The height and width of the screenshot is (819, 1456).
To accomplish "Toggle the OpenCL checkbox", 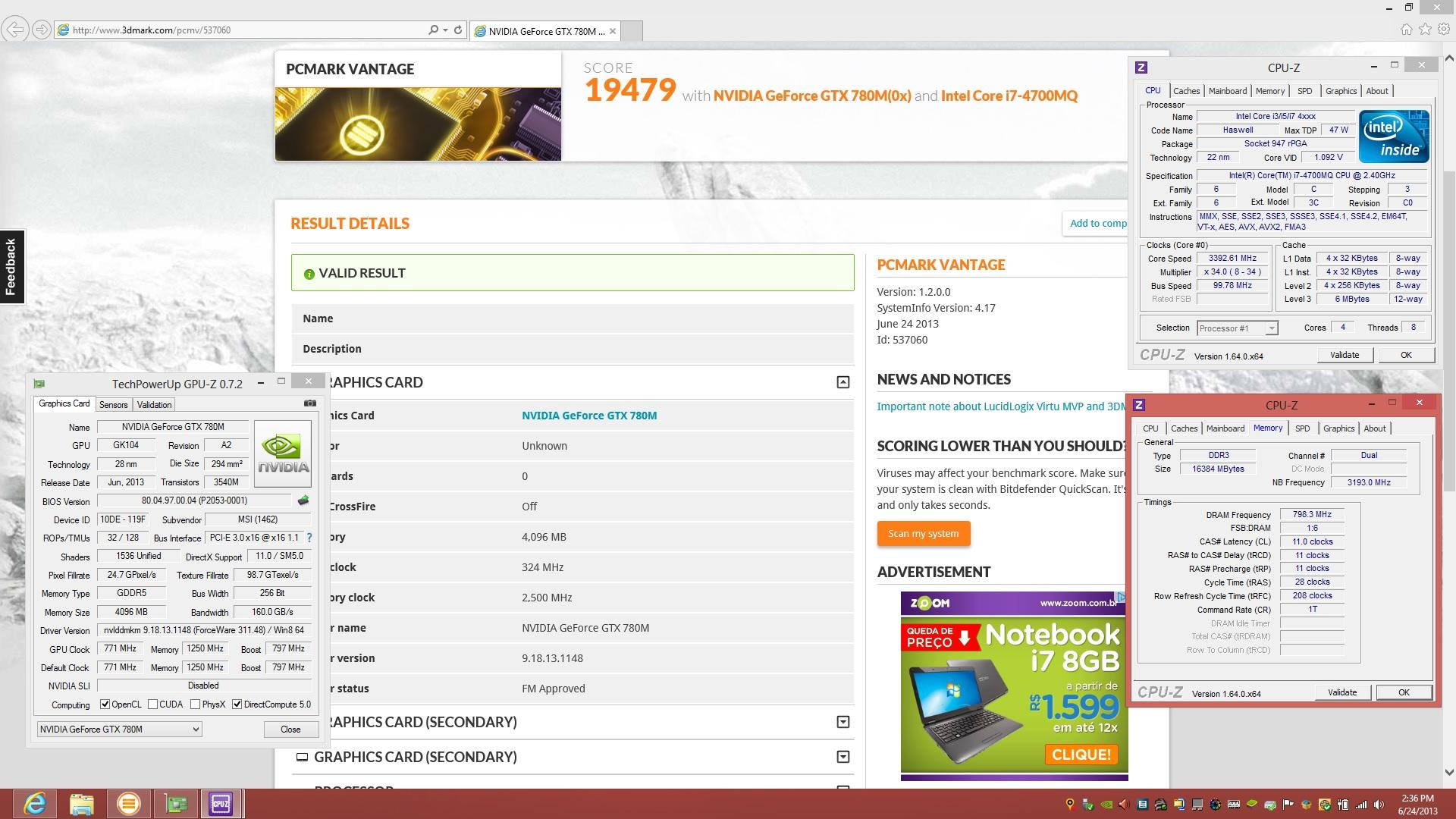I will pyautogui.click(x=105, y=704).
